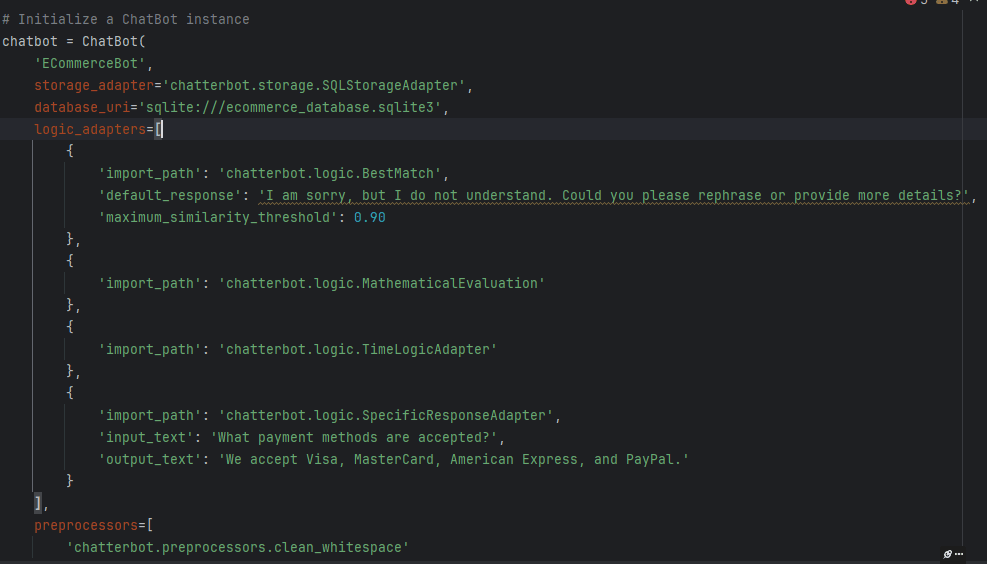The height and width of the screenshot is (564, 987).
Task: Click 'chatterbot.preprocessors.clean_whitespace' string
Action: pos(238,548)
